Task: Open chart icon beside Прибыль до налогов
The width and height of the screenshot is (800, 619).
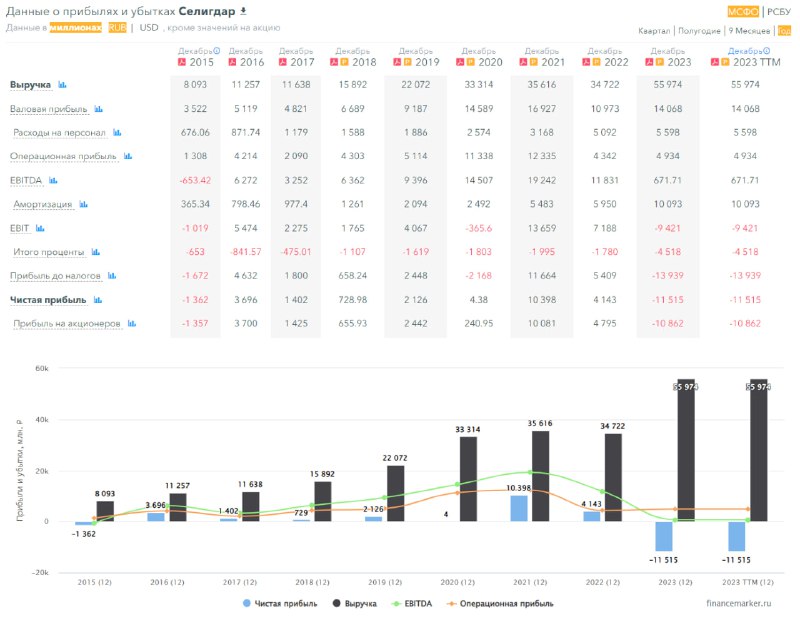Action: (112, 276)
